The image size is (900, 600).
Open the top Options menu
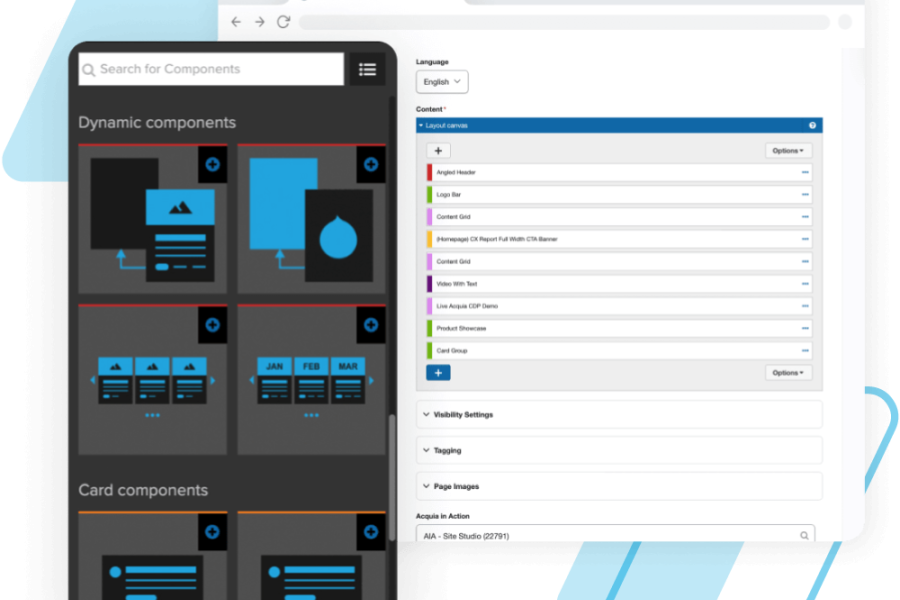(788, 151)
